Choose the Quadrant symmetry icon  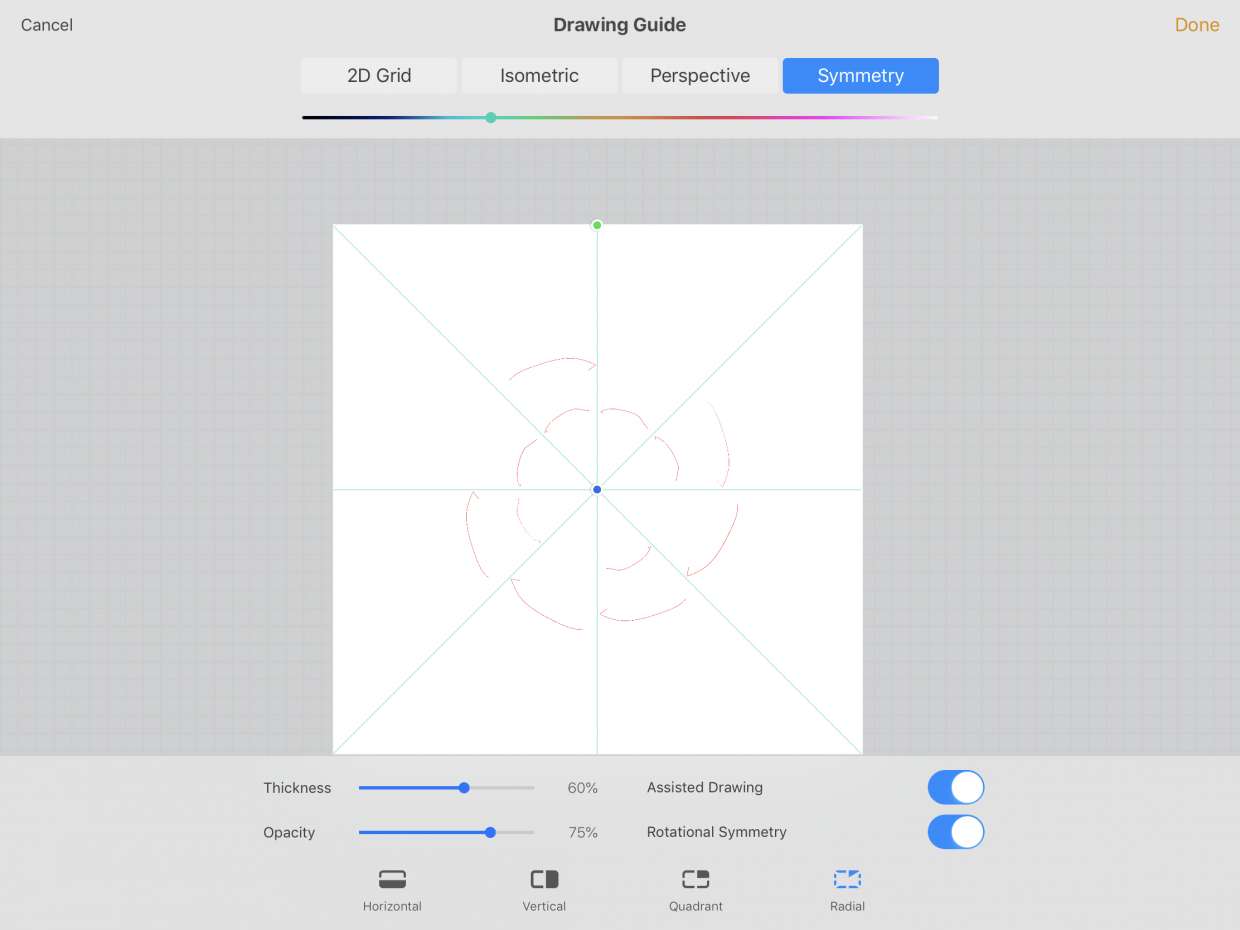pos(696,880)
